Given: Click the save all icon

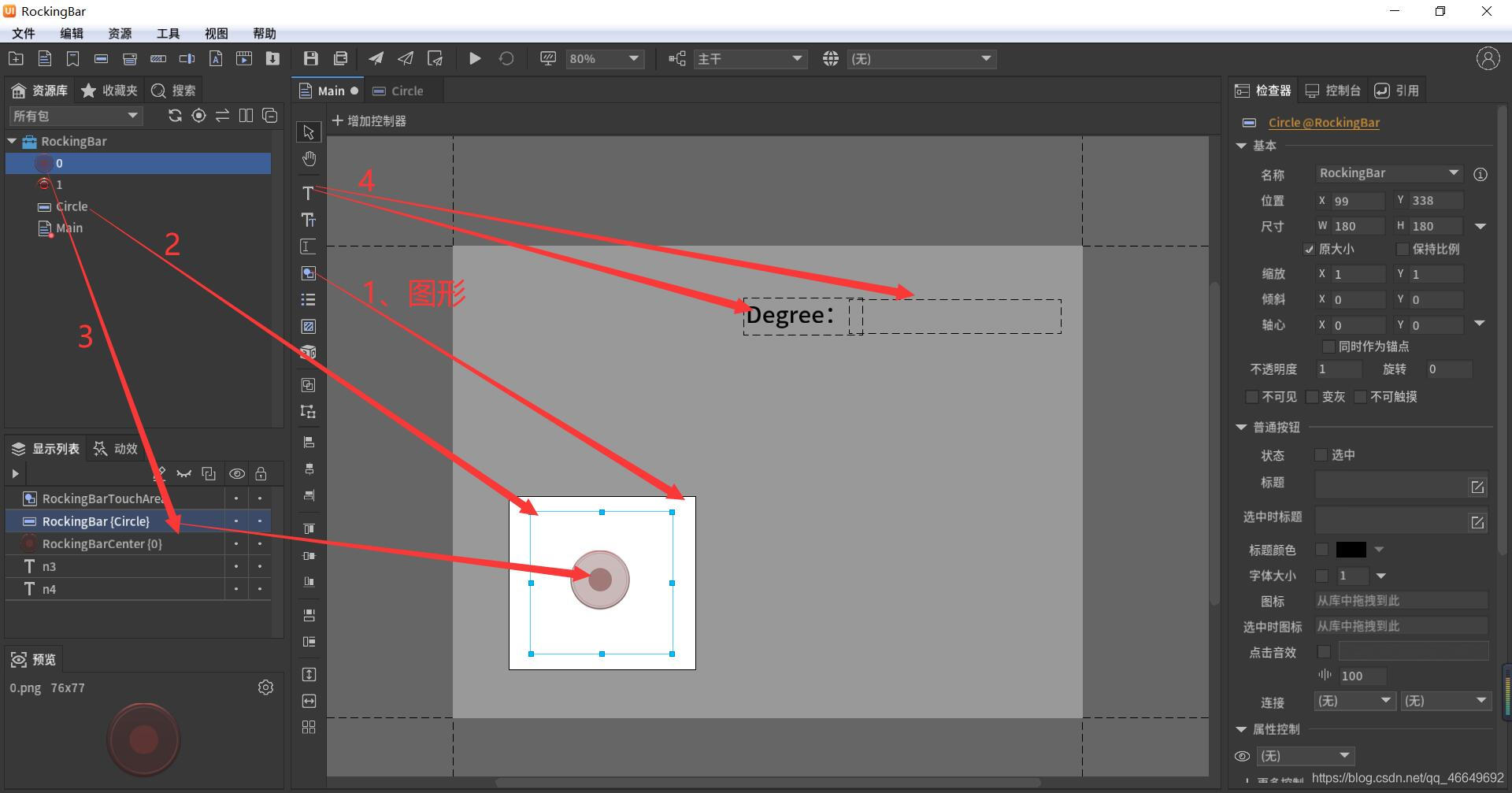Looking at the screenshot, I should (340, 58).
